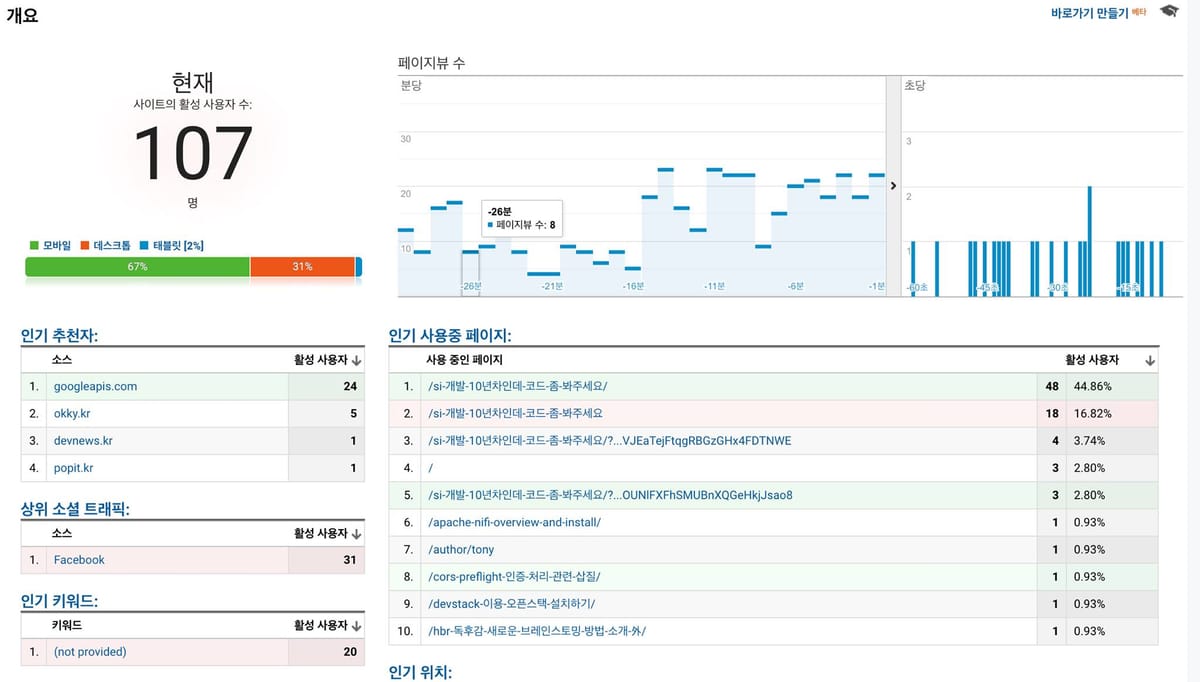1200x682 pixels.
Task: Open /apache-nifi-overview-and-install/ page link
Action: pyautogui.click(x=514, y=522)
